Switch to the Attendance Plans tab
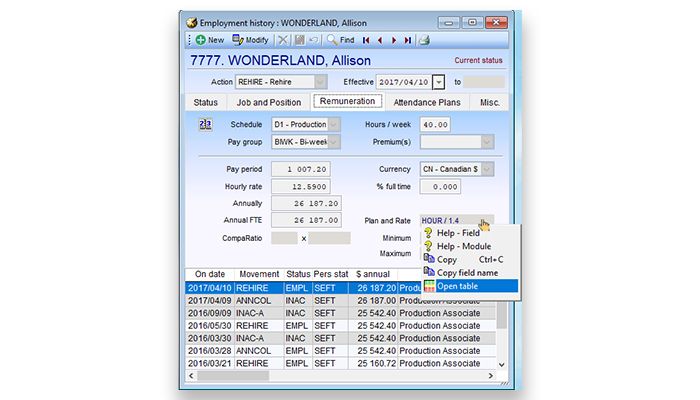Image resolution: width=700 pixels, height=400 pixels. 427,103
